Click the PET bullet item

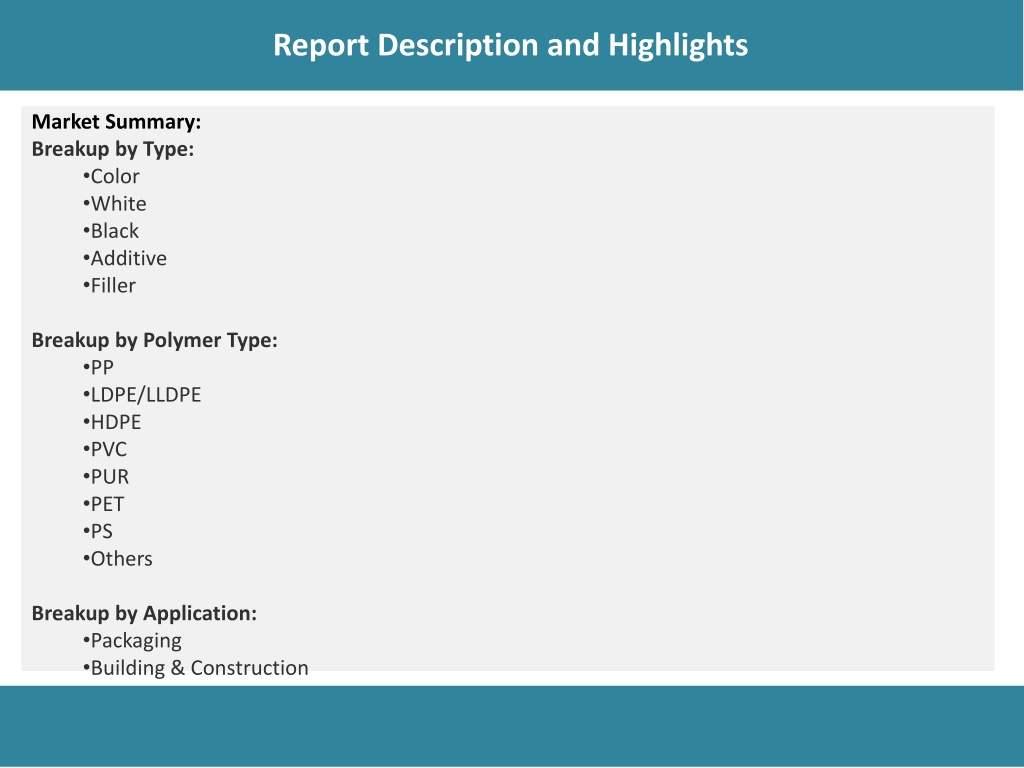[103, 505]
